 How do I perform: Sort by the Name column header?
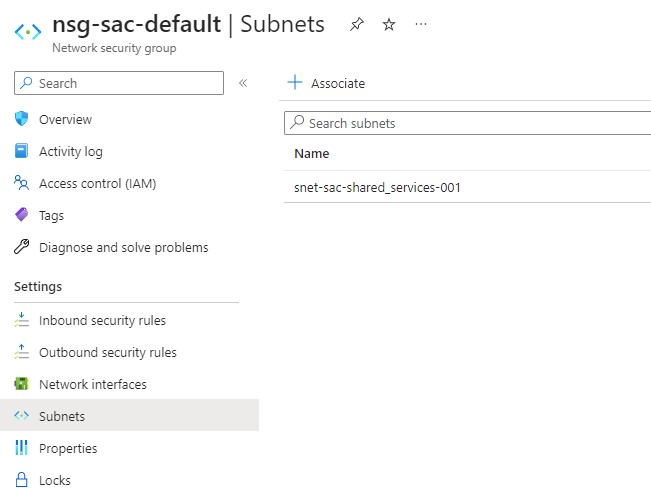[312, 154]
